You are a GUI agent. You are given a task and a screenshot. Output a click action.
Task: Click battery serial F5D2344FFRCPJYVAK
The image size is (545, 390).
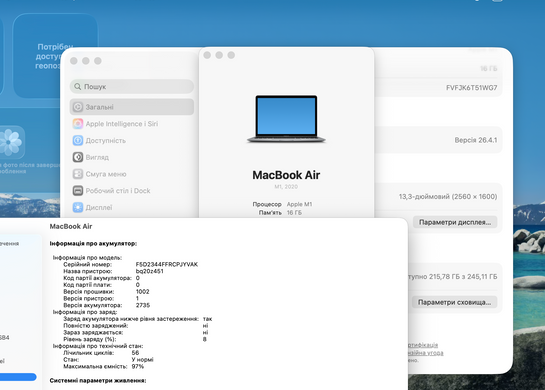(167, 265)
